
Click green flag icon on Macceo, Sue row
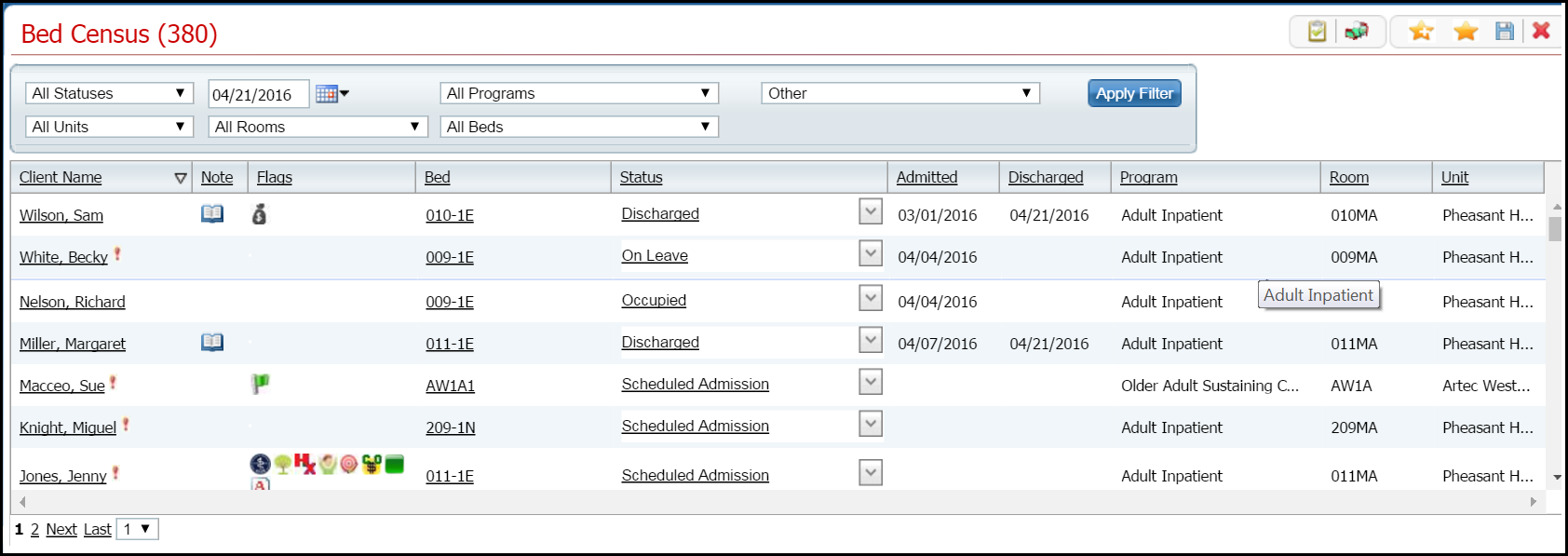pos(260,384)
